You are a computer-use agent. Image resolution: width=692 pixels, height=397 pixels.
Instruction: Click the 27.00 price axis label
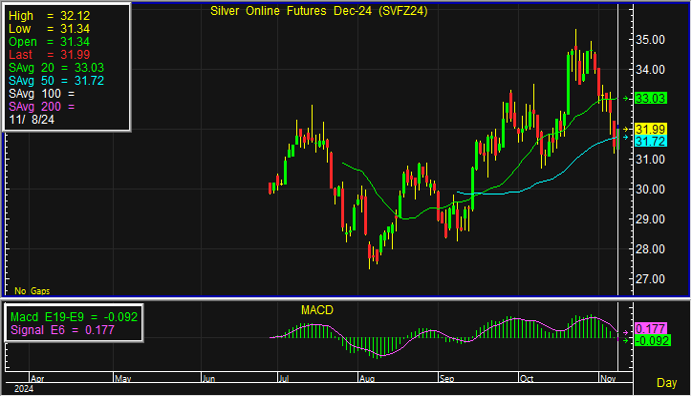[x=650, y=279]
